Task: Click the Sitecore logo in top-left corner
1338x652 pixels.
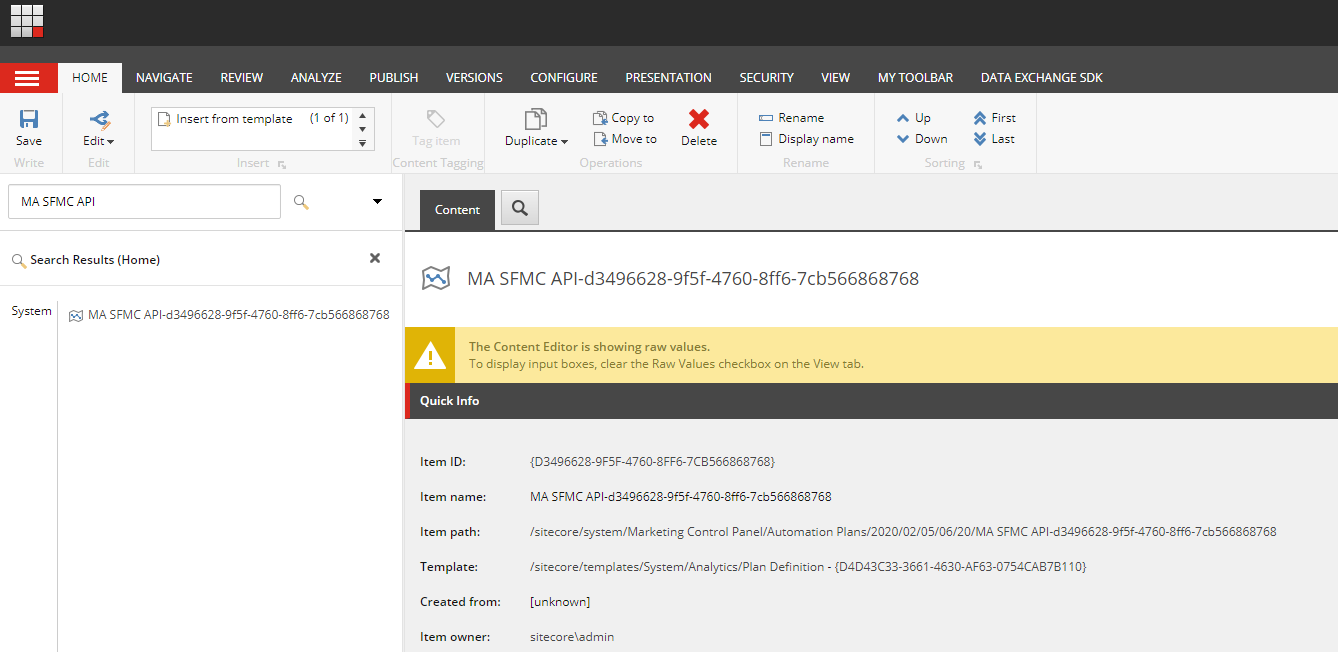Action: [x=26, y=20]
